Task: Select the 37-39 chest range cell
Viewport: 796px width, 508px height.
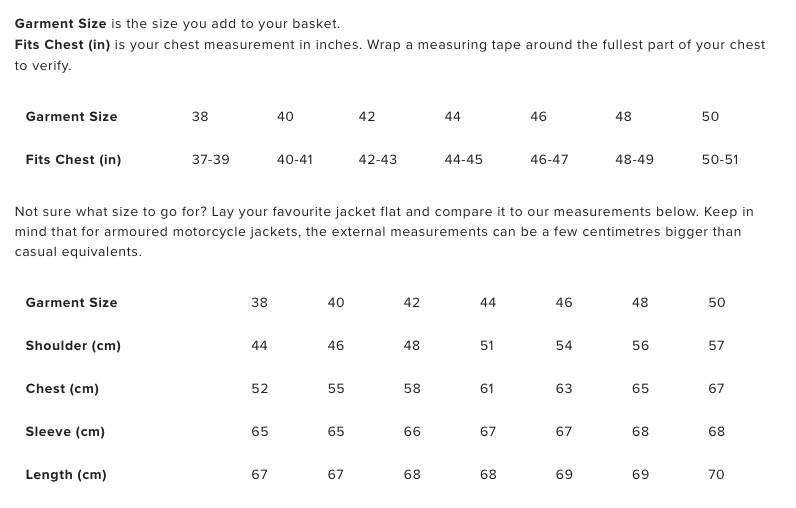Action: point(210,160)
